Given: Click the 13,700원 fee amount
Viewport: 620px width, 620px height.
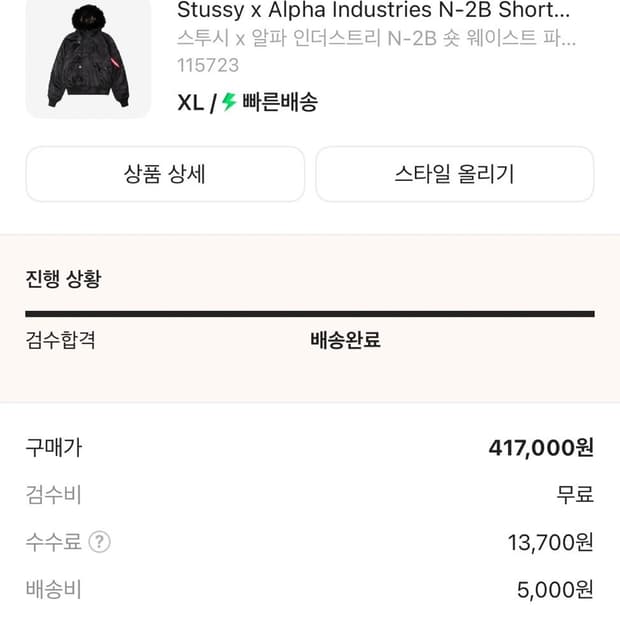Looking at the screenshot, I should click(551, 542).
